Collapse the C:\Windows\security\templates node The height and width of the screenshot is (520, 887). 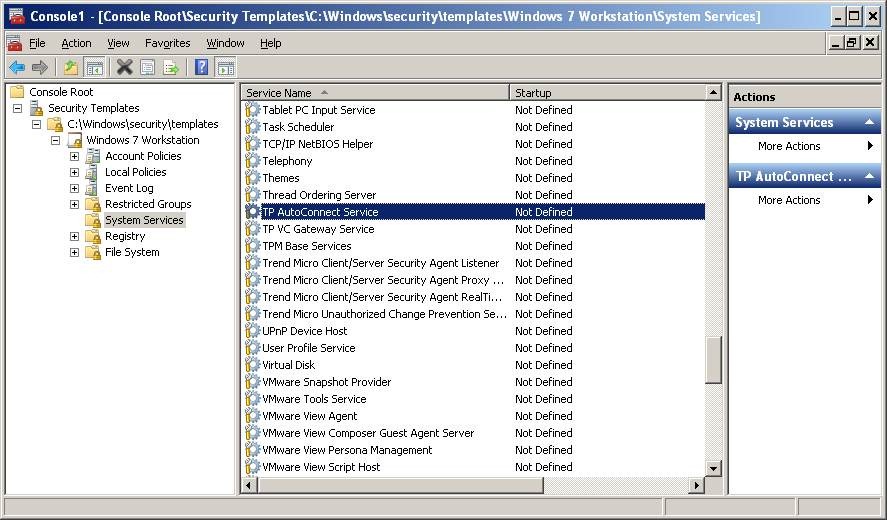[37, 124]
